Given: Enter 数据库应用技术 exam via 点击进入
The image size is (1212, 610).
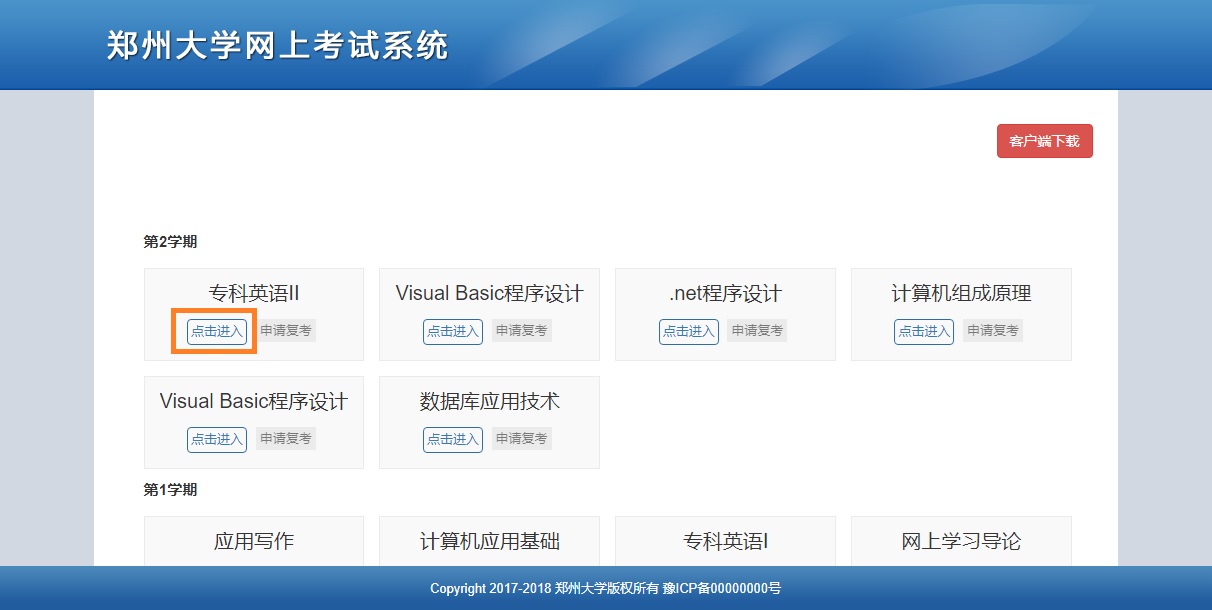Looking at the screenshot, I should [x=452, y=439].
